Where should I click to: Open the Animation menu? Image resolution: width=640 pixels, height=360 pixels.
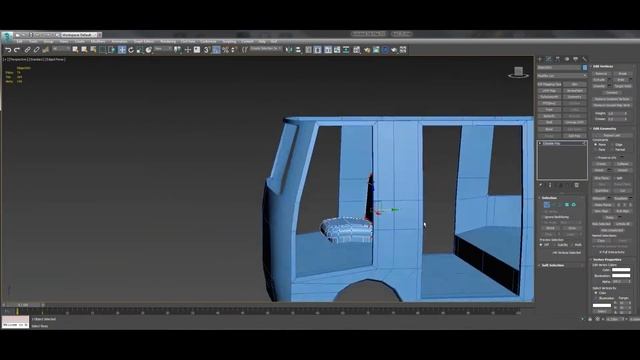(x=119, y=41)
